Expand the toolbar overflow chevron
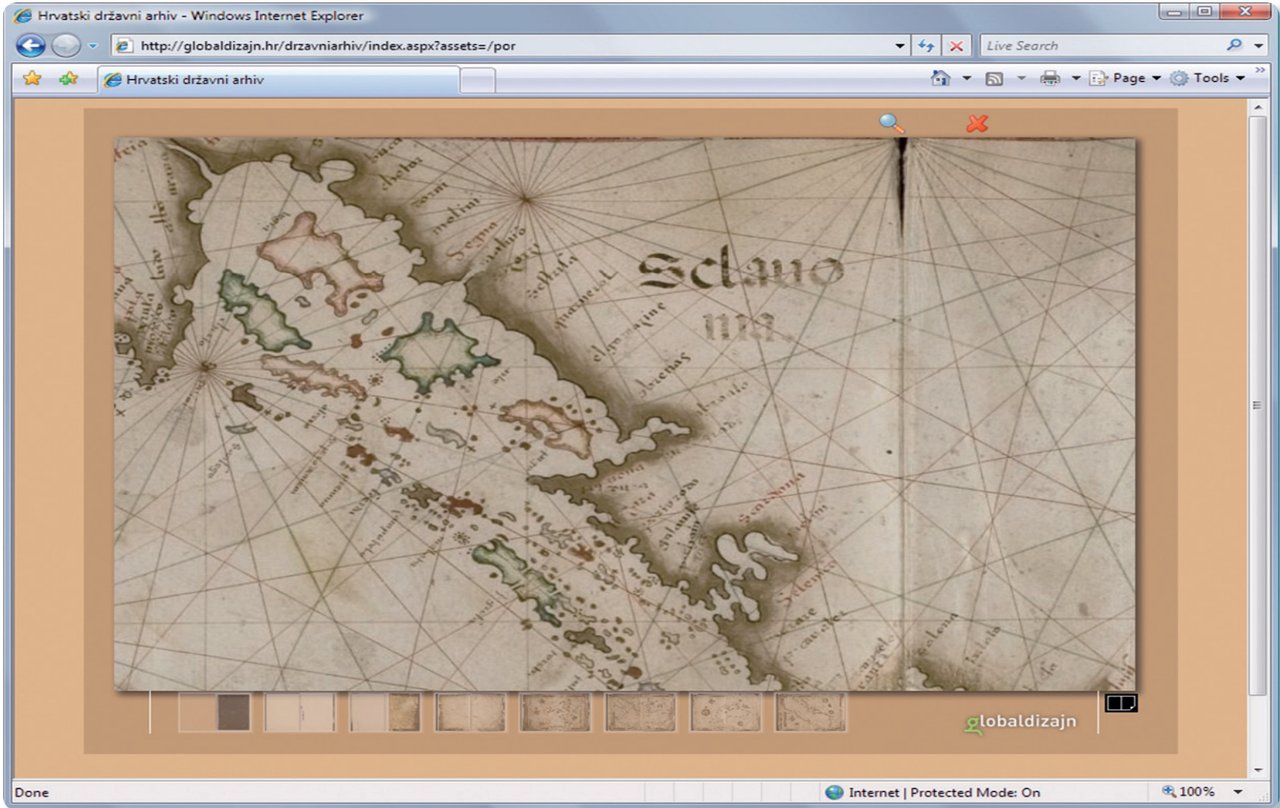 tap(1259, 70)
